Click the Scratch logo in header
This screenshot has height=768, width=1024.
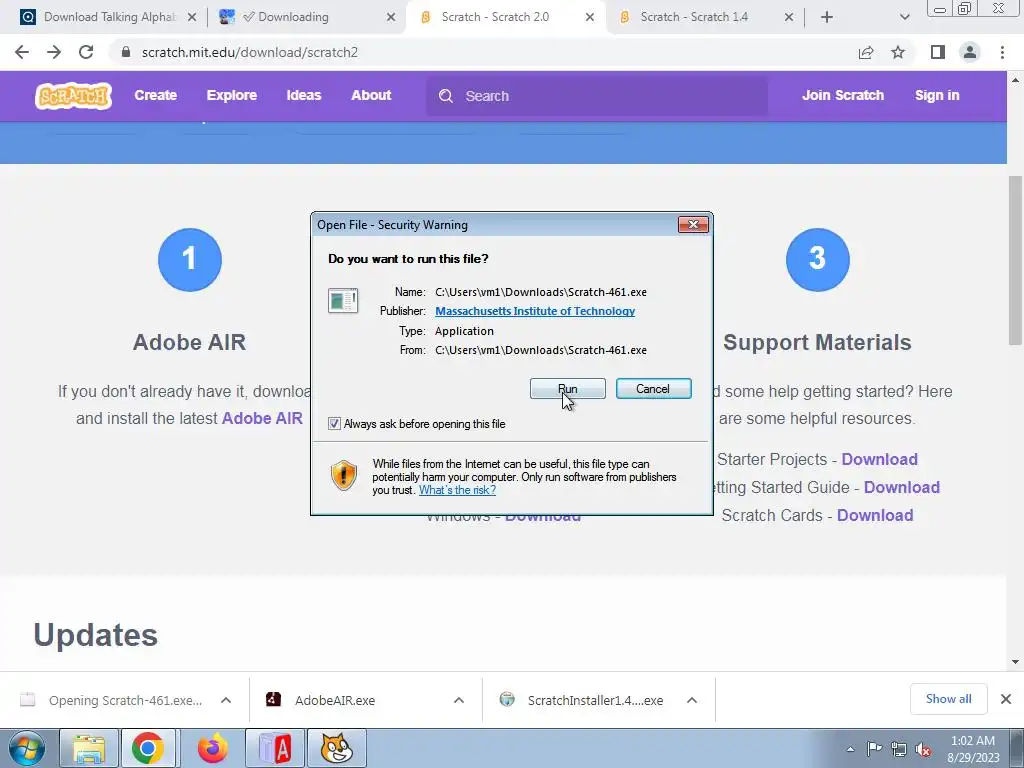pyautogui.click(x=73, y=96)
